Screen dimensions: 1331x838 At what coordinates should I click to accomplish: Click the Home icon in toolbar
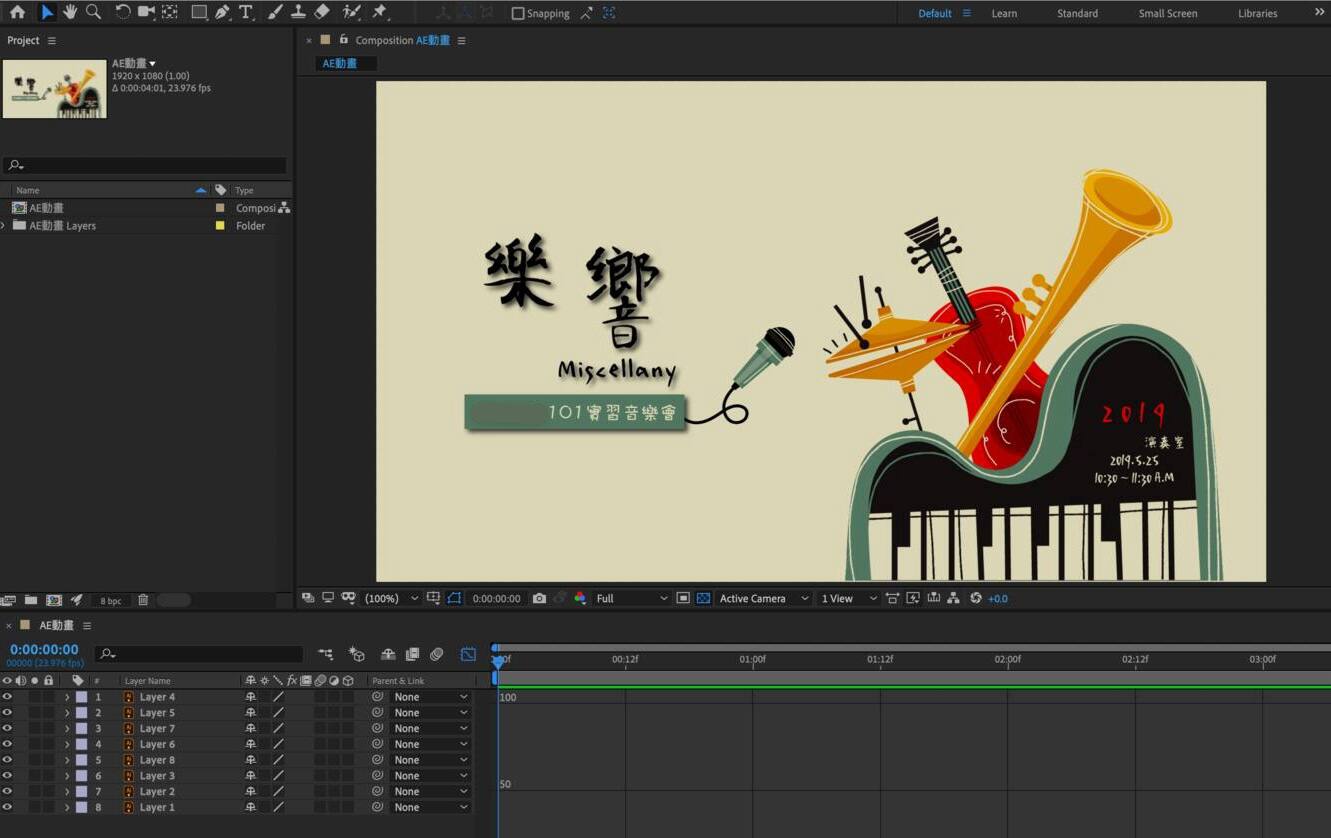[x=17, y=12]
